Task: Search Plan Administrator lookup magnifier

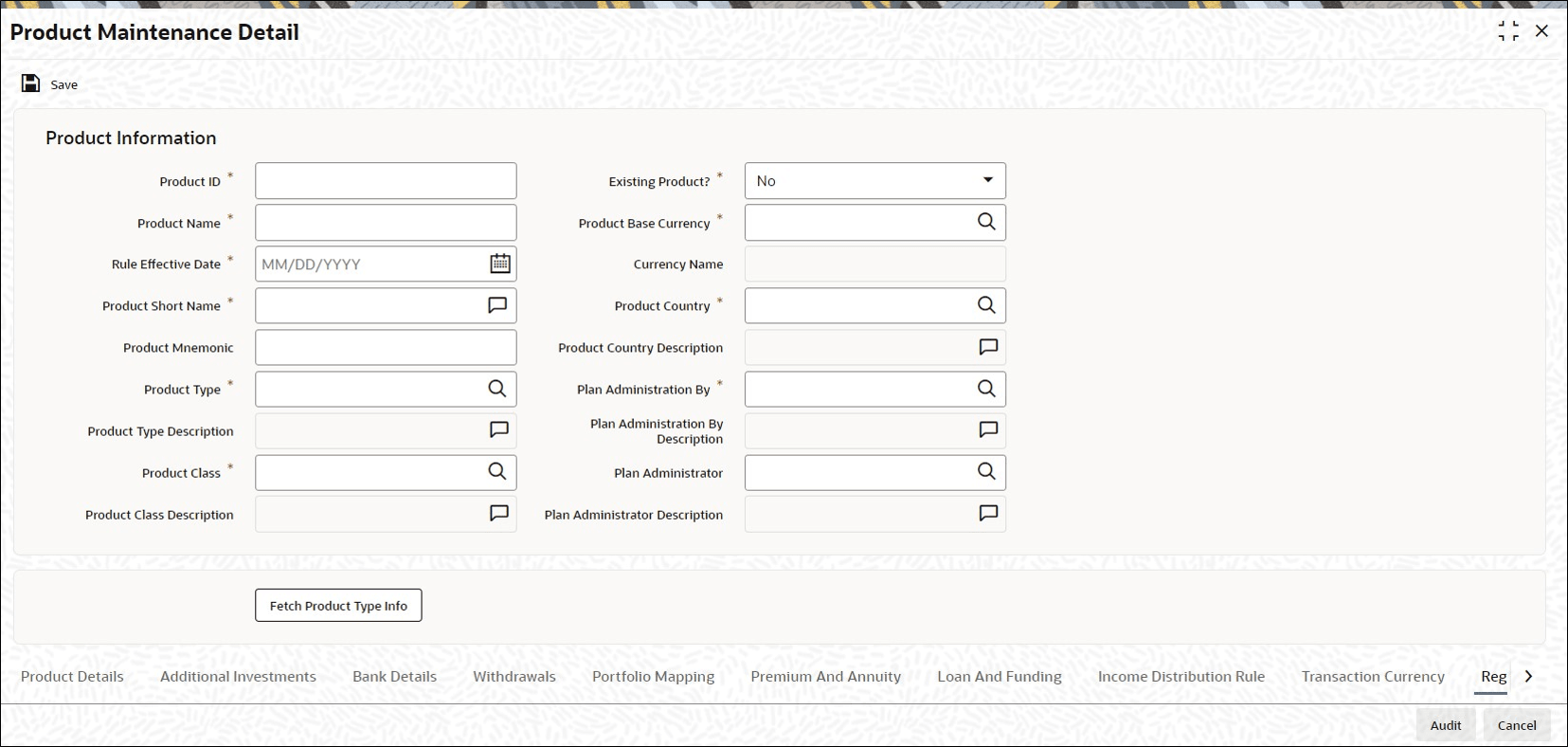Action: pos(986,472)
